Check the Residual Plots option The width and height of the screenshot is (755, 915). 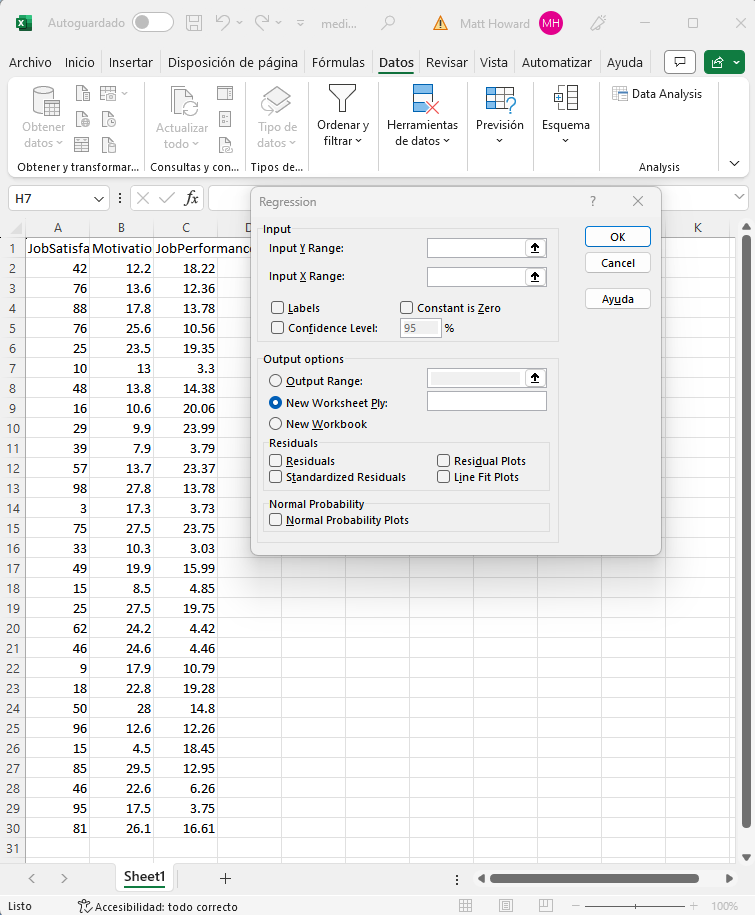(x=444, y=461)
